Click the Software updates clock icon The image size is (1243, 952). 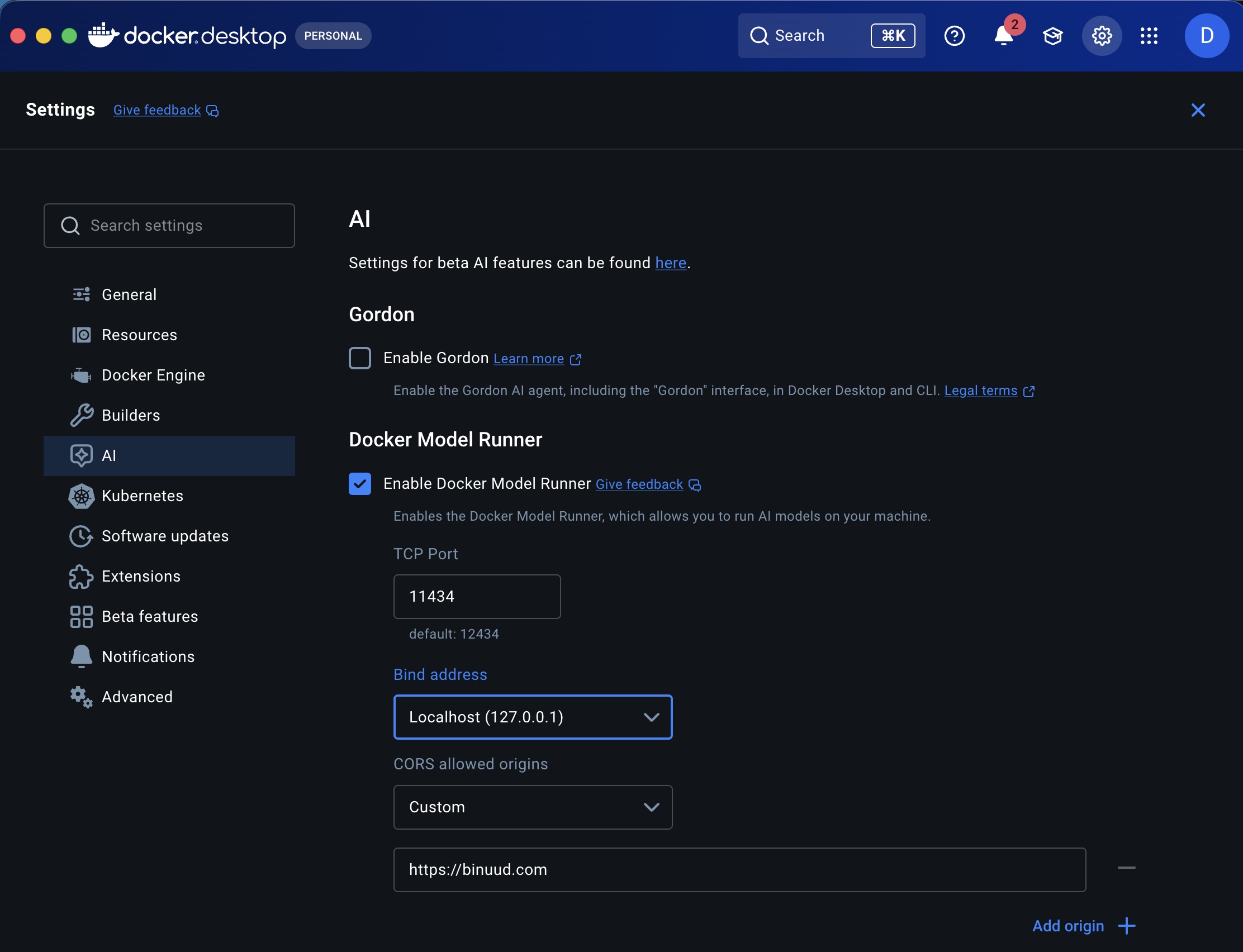pyautogui.click(x=81, y=536)
